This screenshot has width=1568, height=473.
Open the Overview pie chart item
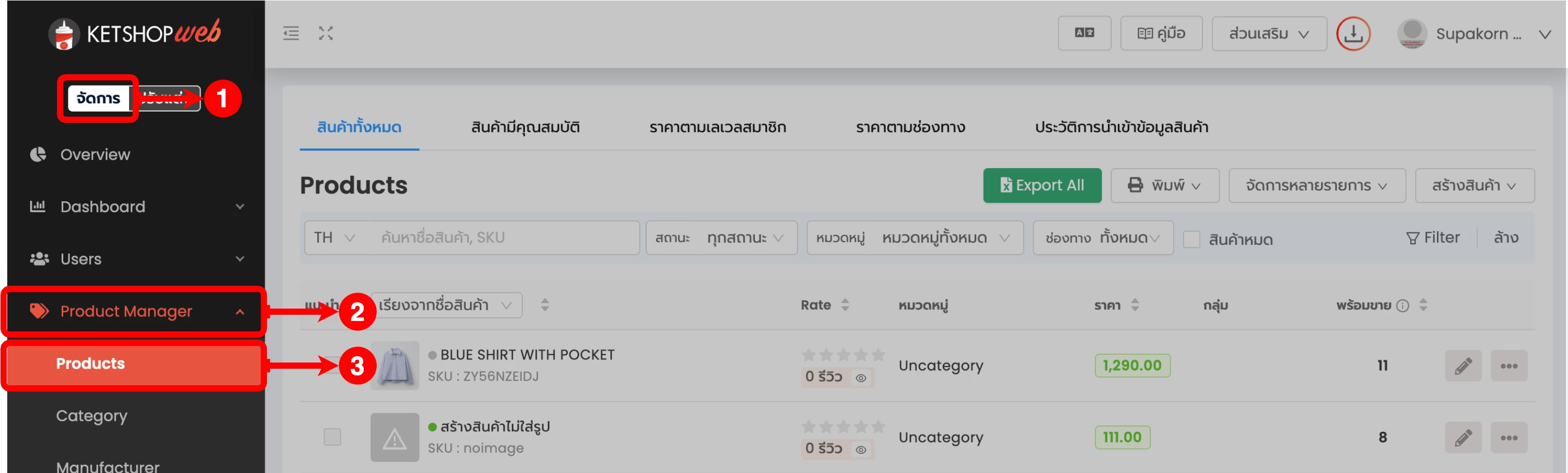point(94,155)
